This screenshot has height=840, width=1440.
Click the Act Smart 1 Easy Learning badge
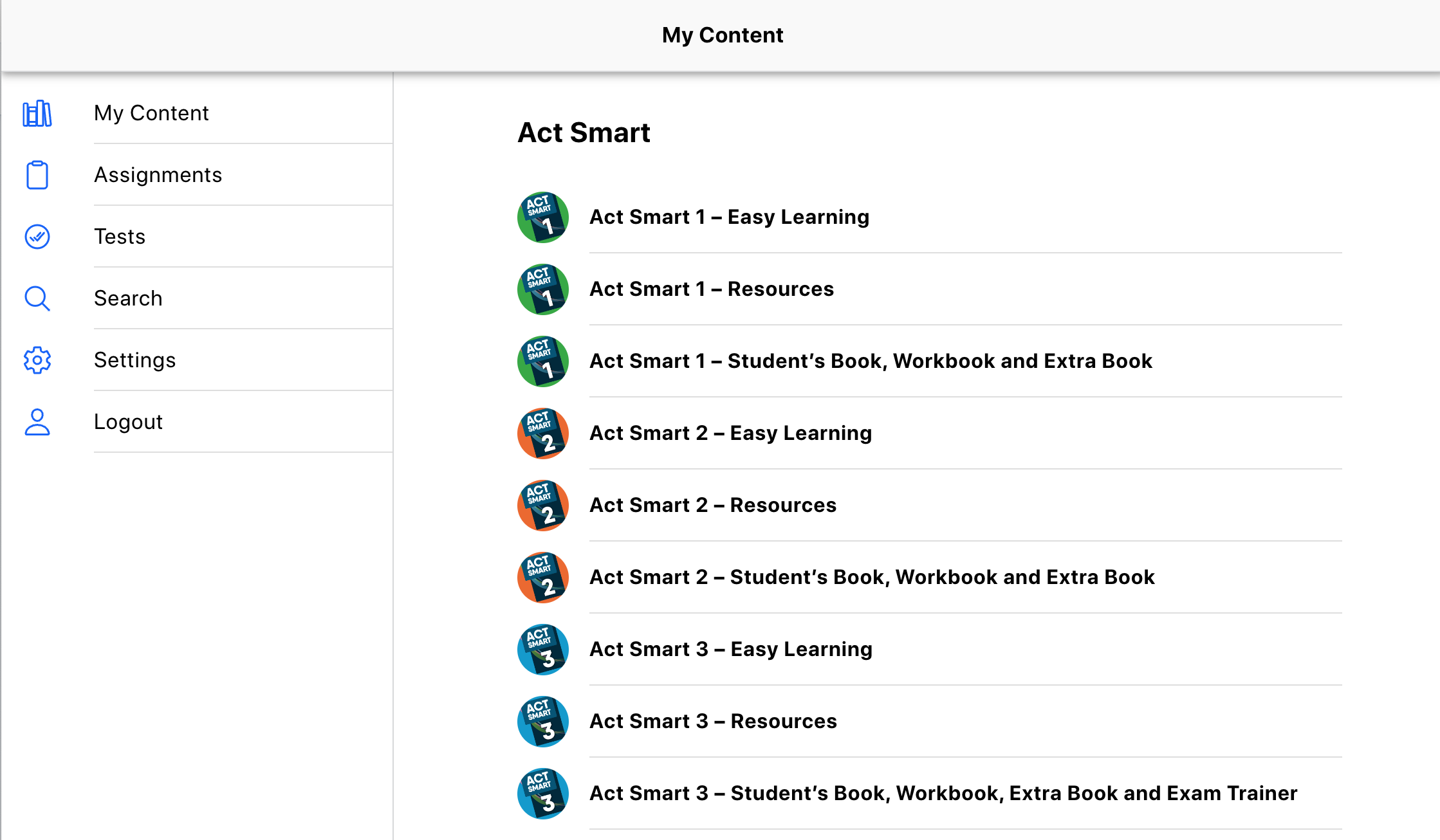pos(543,217)
